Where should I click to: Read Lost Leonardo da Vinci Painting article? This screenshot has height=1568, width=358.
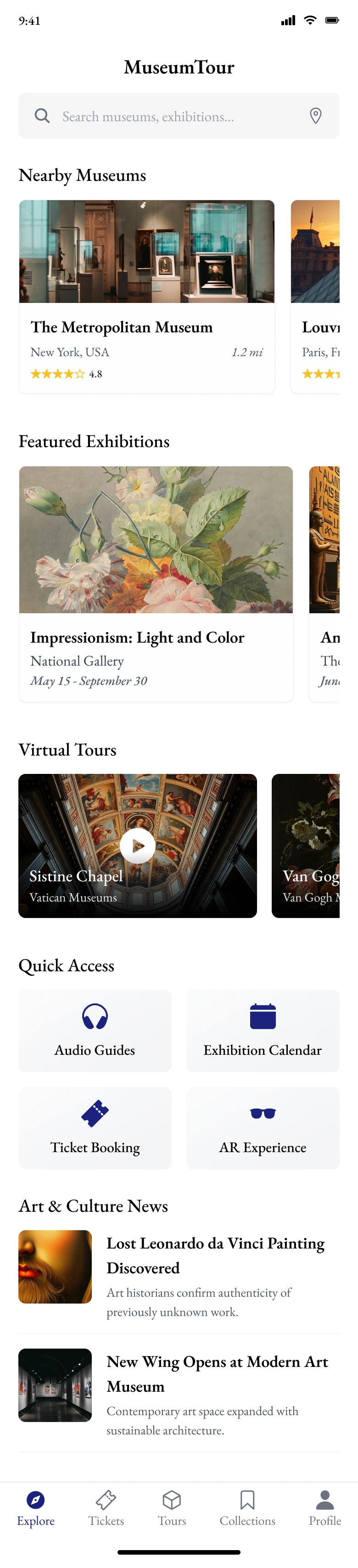[x=216, y=1254]
